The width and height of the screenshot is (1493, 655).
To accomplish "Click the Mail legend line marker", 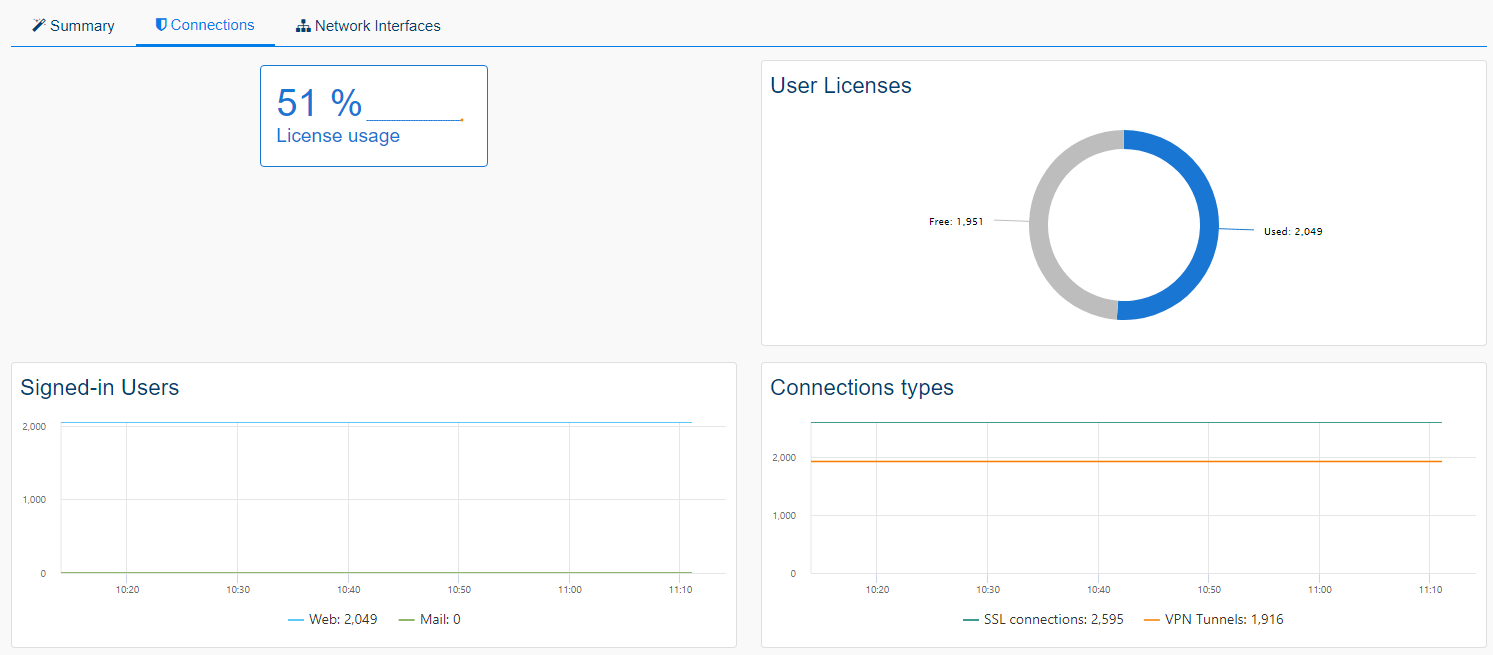I will pyautogui.click(x=404, y=619).
